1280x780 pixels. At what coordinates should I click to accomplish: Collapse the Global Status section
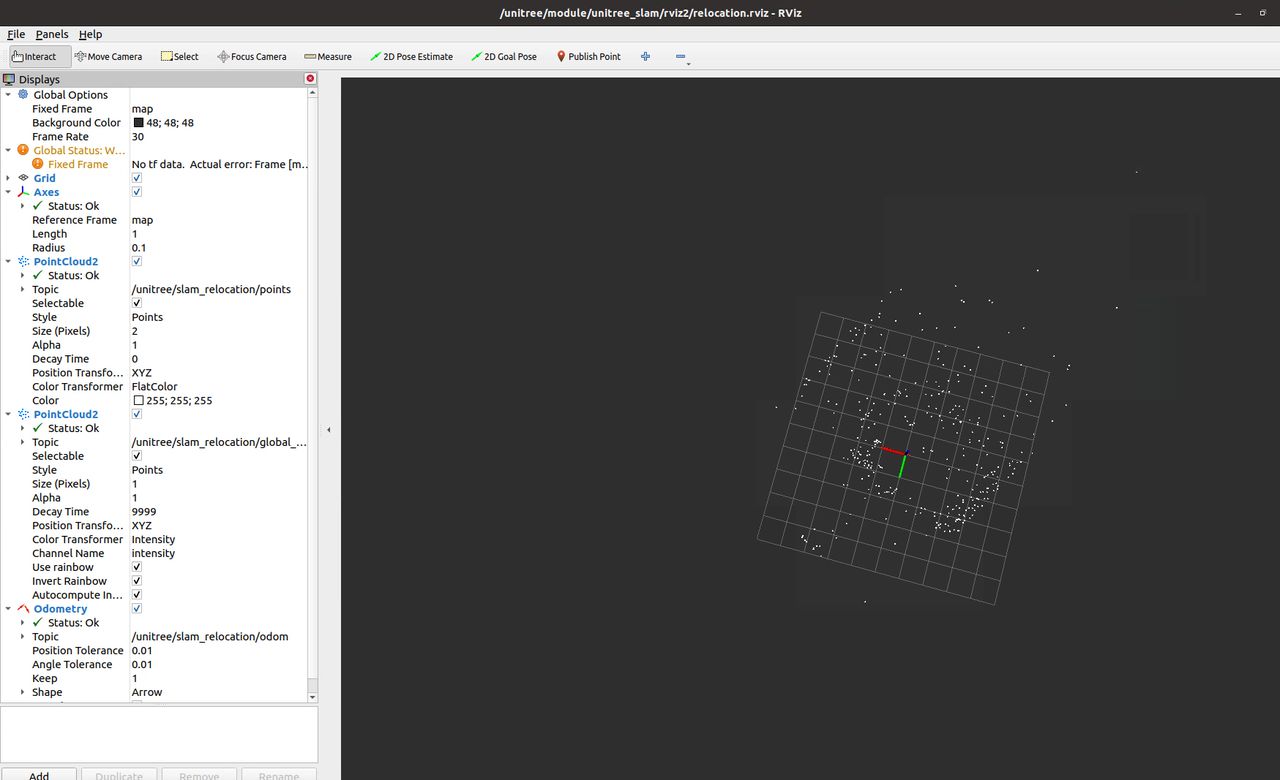[x=8, y=150]
